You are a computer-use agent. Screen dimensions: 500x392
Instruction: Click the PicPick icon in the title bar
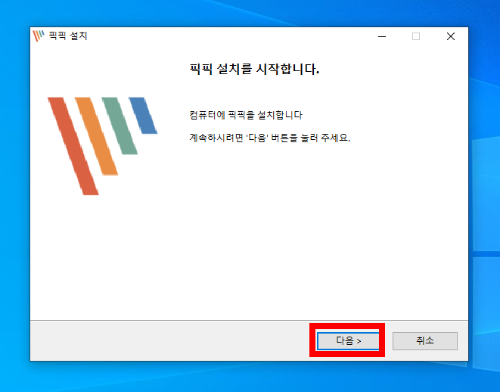38,36
